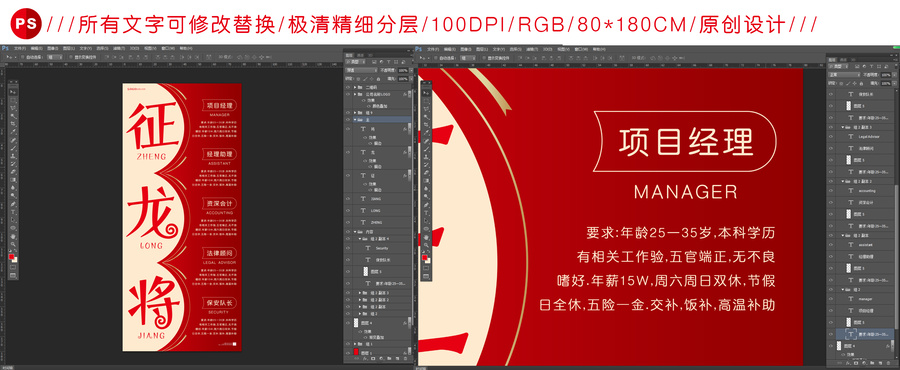Click opacity field in left Layers panel

click(404, 71)
